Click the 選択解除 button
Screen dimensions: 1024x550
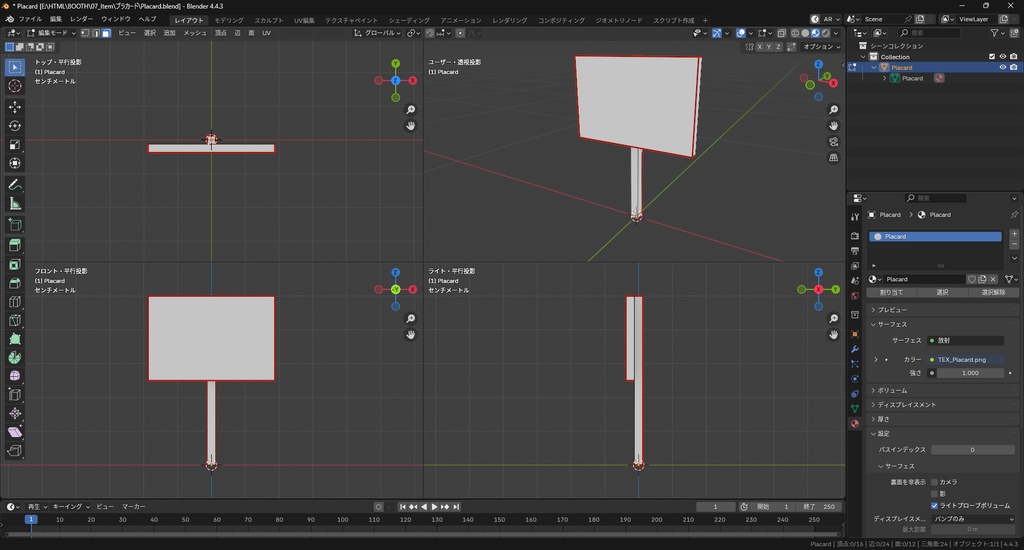click(x=993, y=293)
